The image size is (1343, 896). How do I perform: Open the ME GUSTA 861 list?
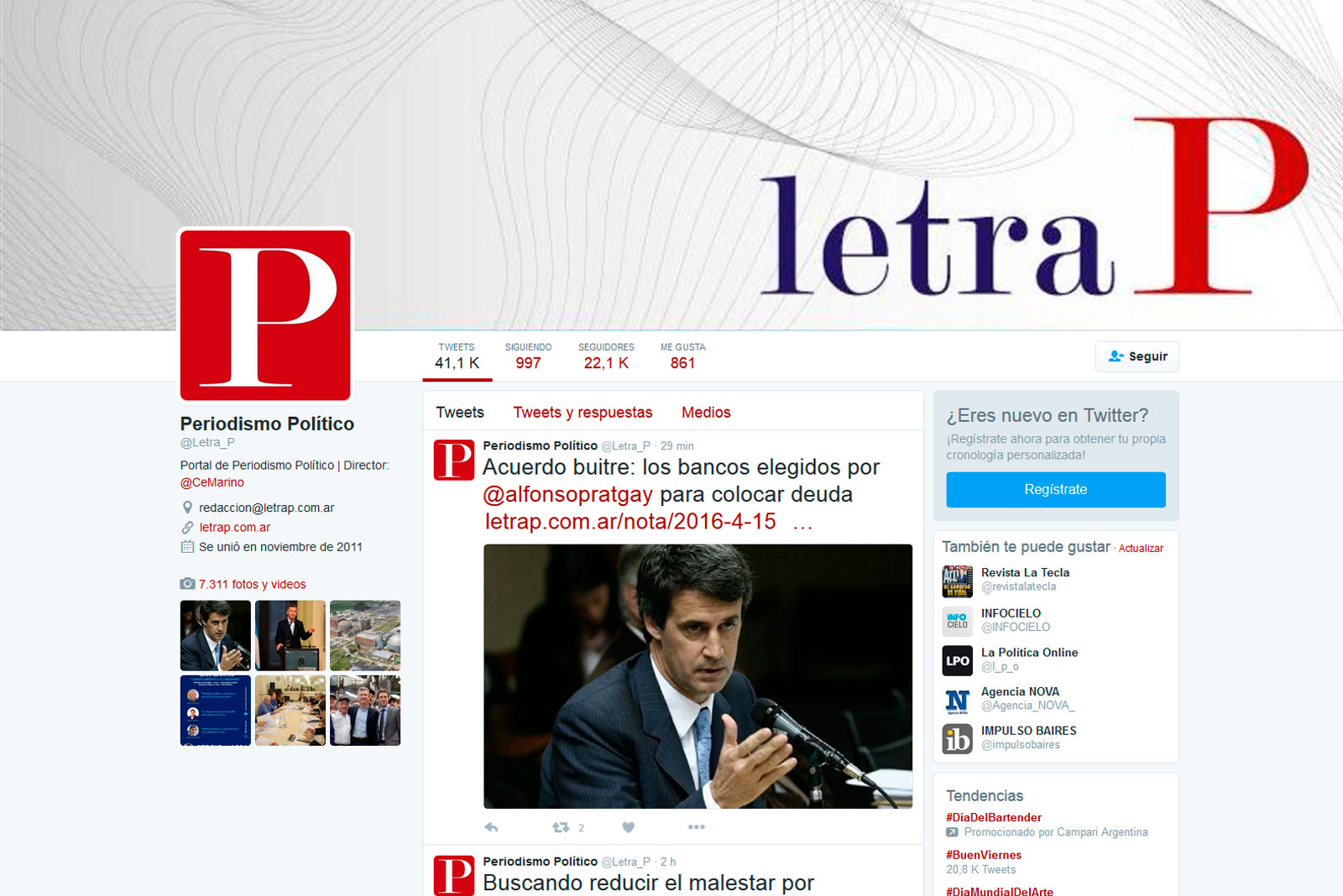coord(682,357)
